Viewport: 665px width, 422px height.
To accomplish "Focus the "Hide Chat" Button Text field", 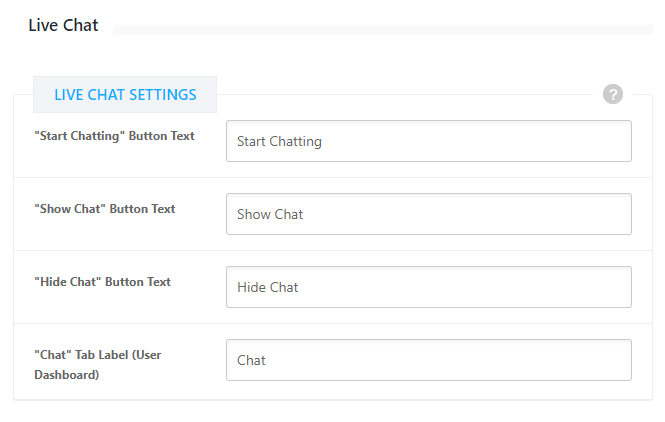I will (428, 287).
